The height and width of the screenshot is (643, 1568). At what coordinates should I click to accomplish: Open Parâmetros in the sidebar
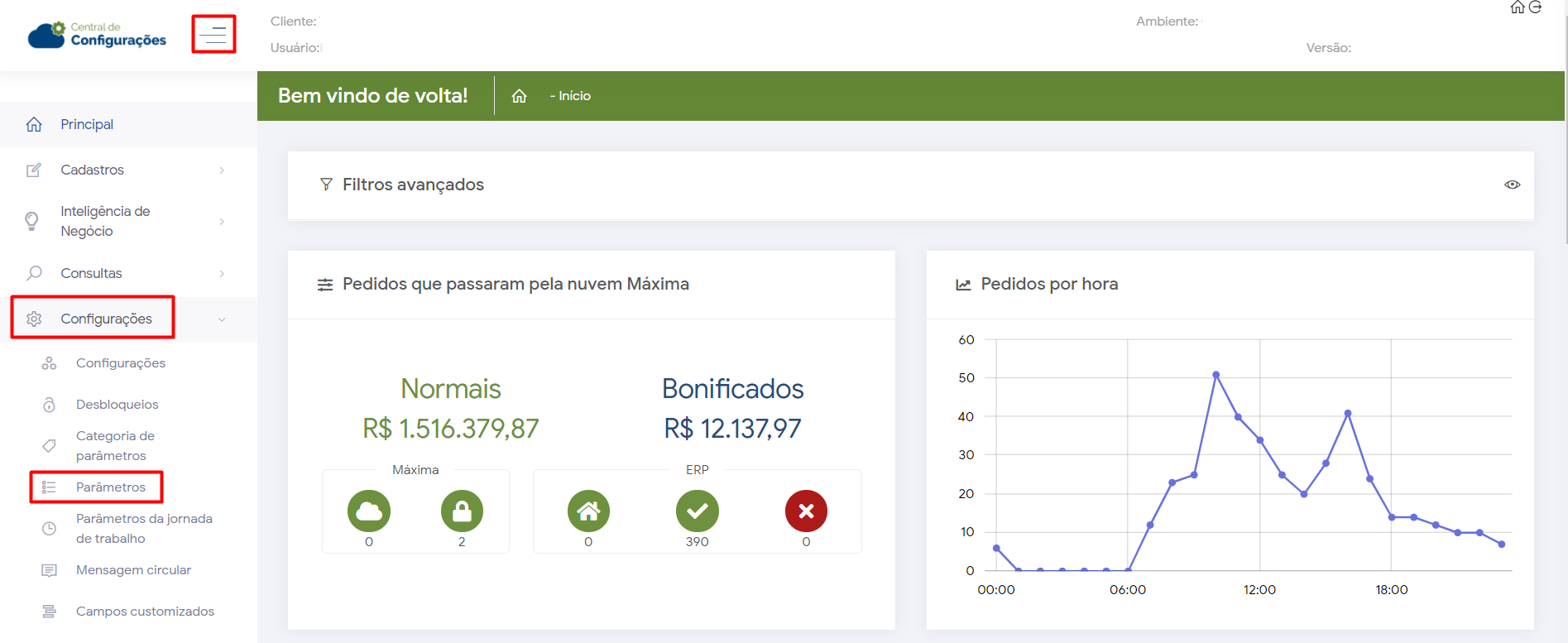coord(111,487)
